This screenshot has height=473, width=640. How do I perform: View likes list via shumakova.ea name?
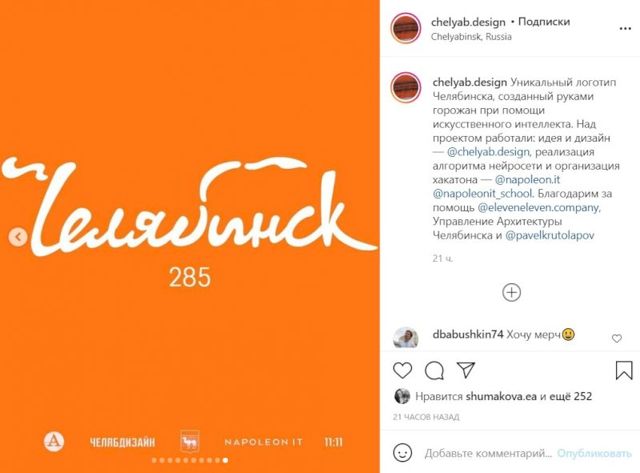501,396
